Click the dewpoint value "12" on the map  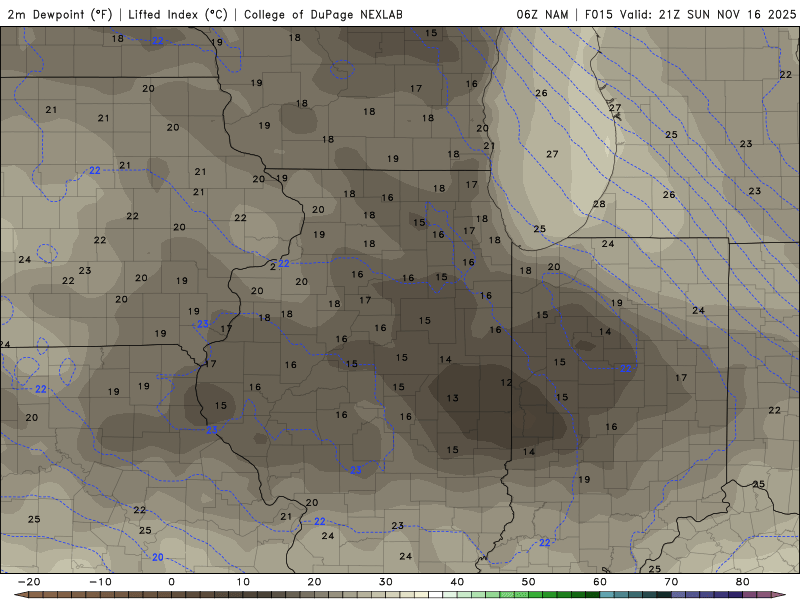pos(506,382)
